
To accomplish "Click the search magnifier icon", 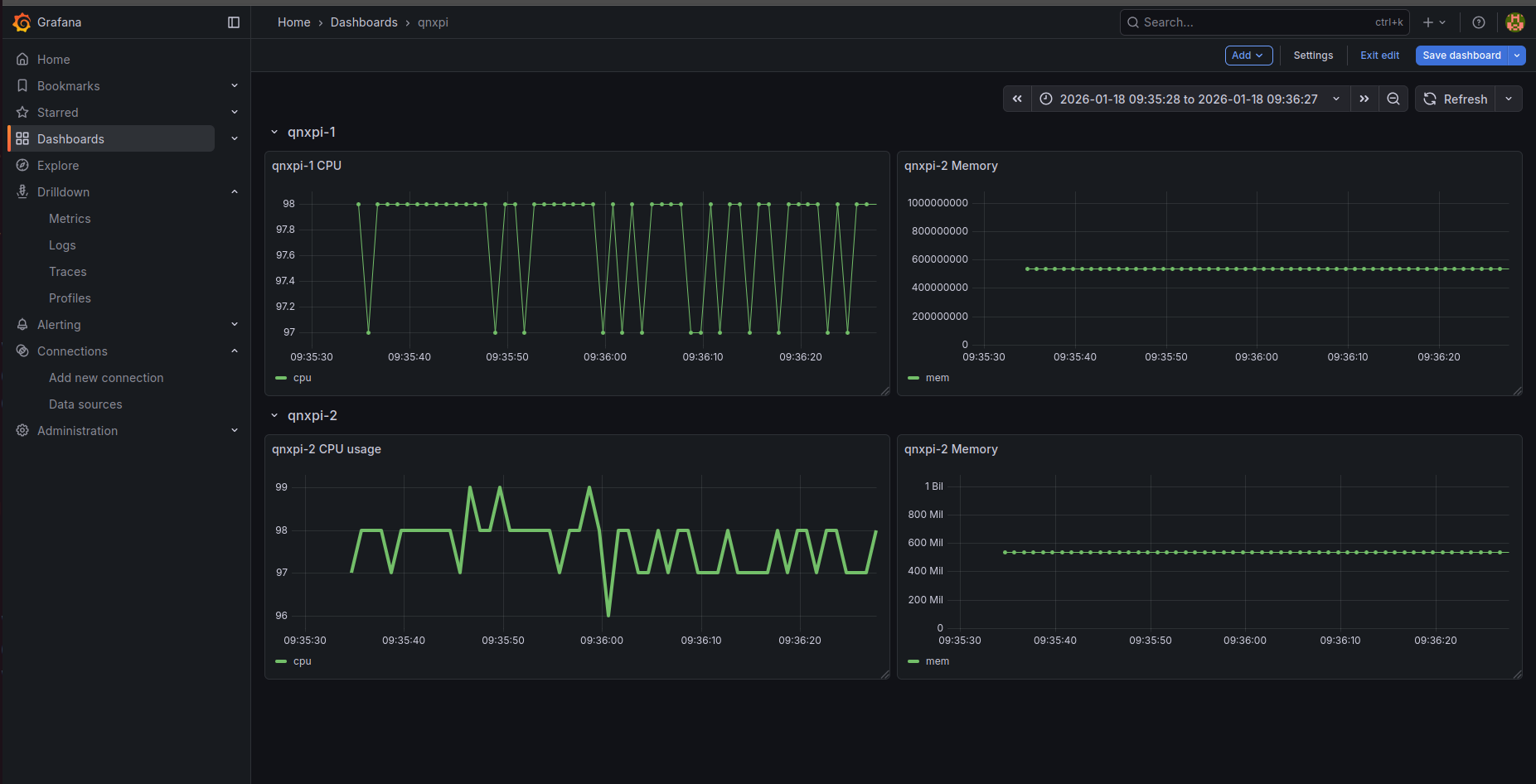I will pyautogui.click(x=1133, y=22).
